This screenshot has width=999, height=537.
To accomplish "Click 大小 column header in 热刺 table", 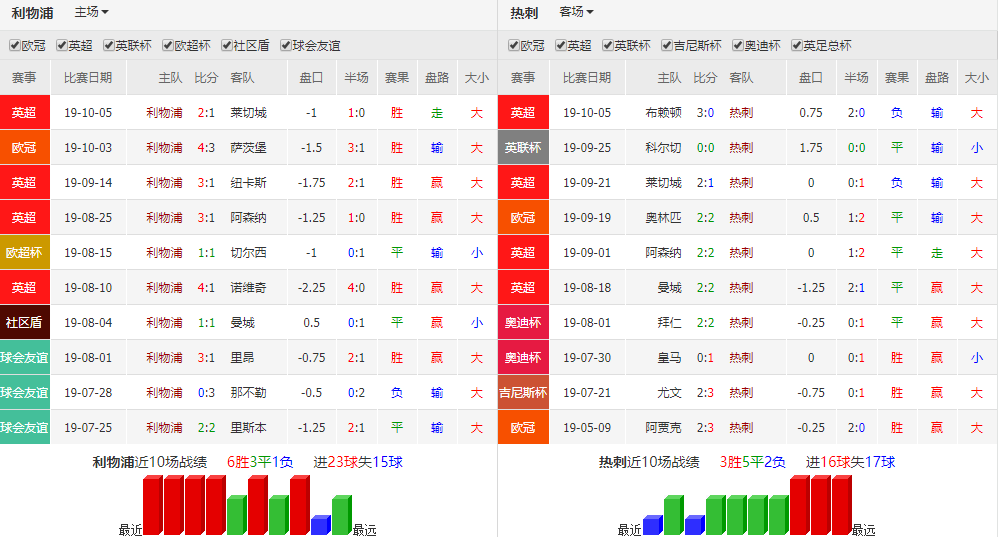I will [977, 78].
